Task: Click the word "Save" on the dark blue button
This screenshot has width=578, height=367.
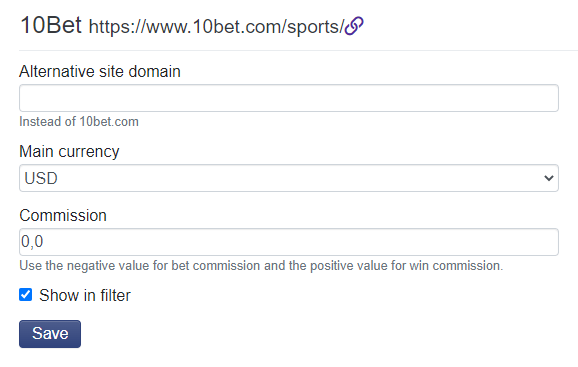Action: click(50, 333)
